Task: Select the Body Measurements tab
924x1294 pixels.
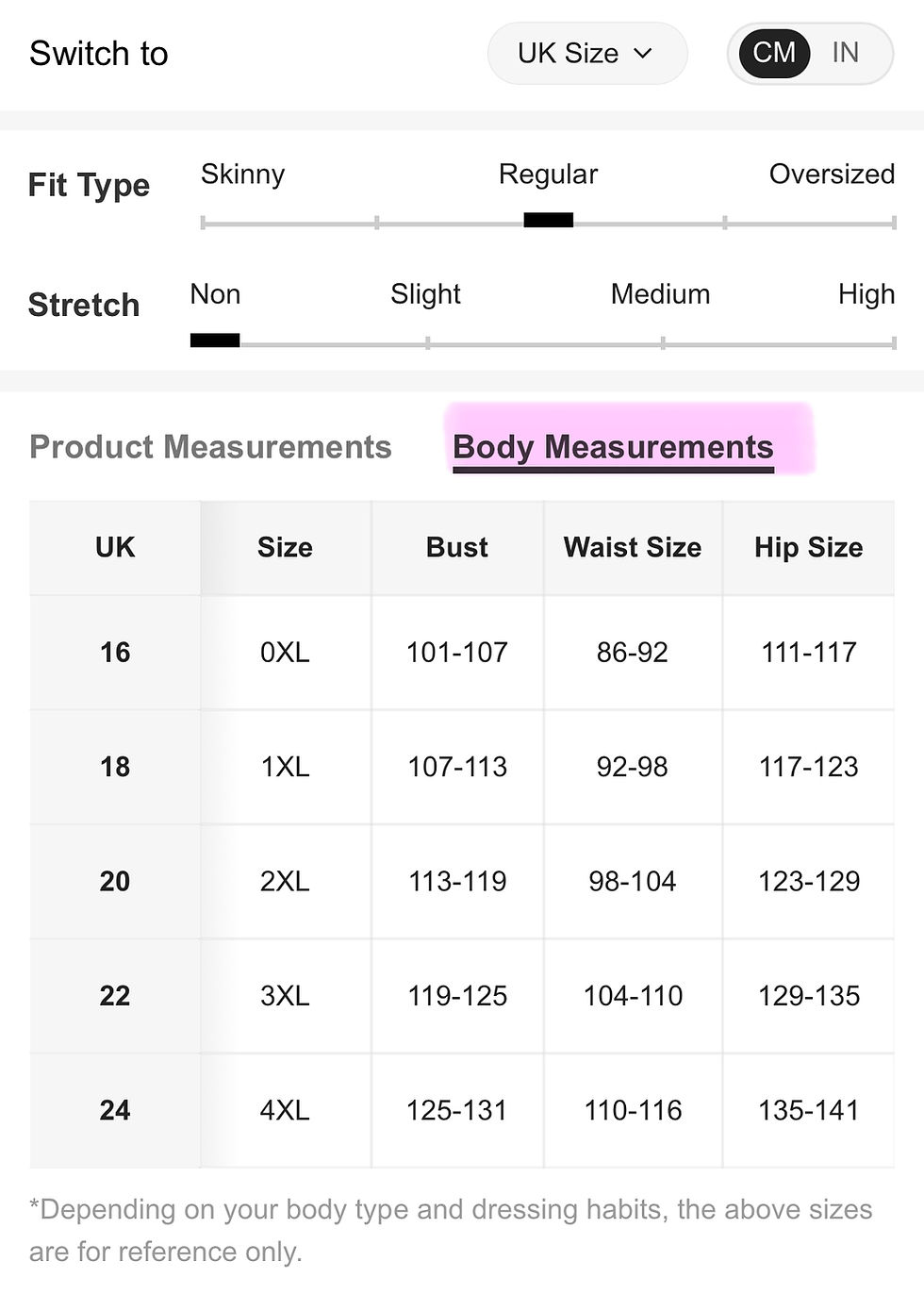Action: click(x=613, y=447)
